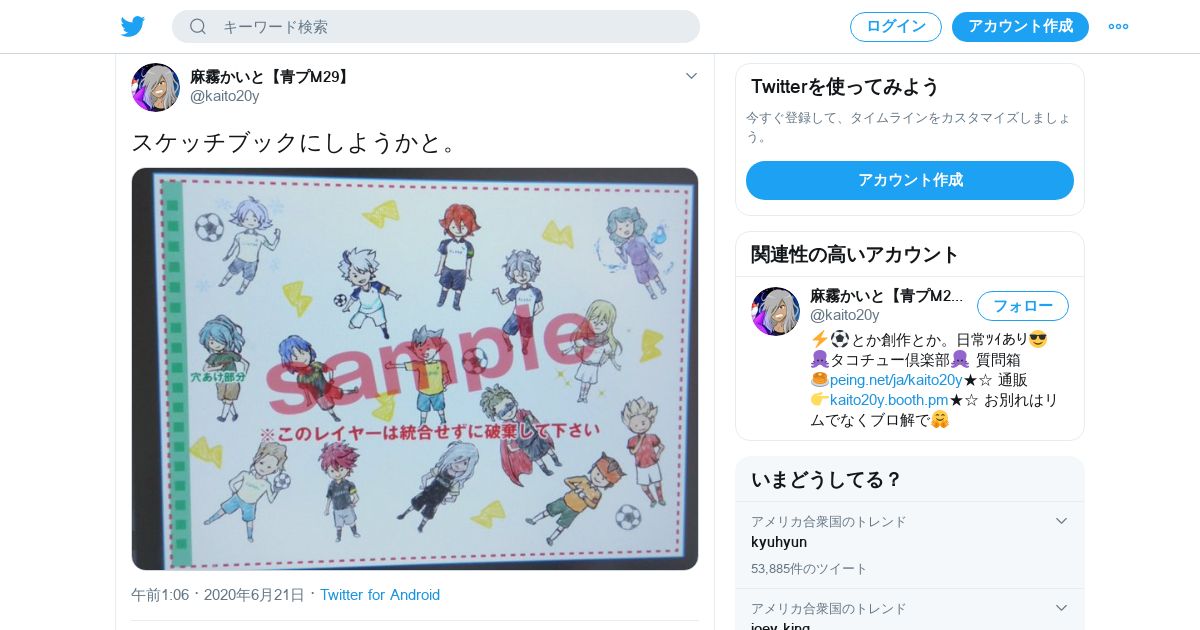1200x630 pixels.
Task: Open the kaito20y.booth.pm link
Action: point(889,400)
